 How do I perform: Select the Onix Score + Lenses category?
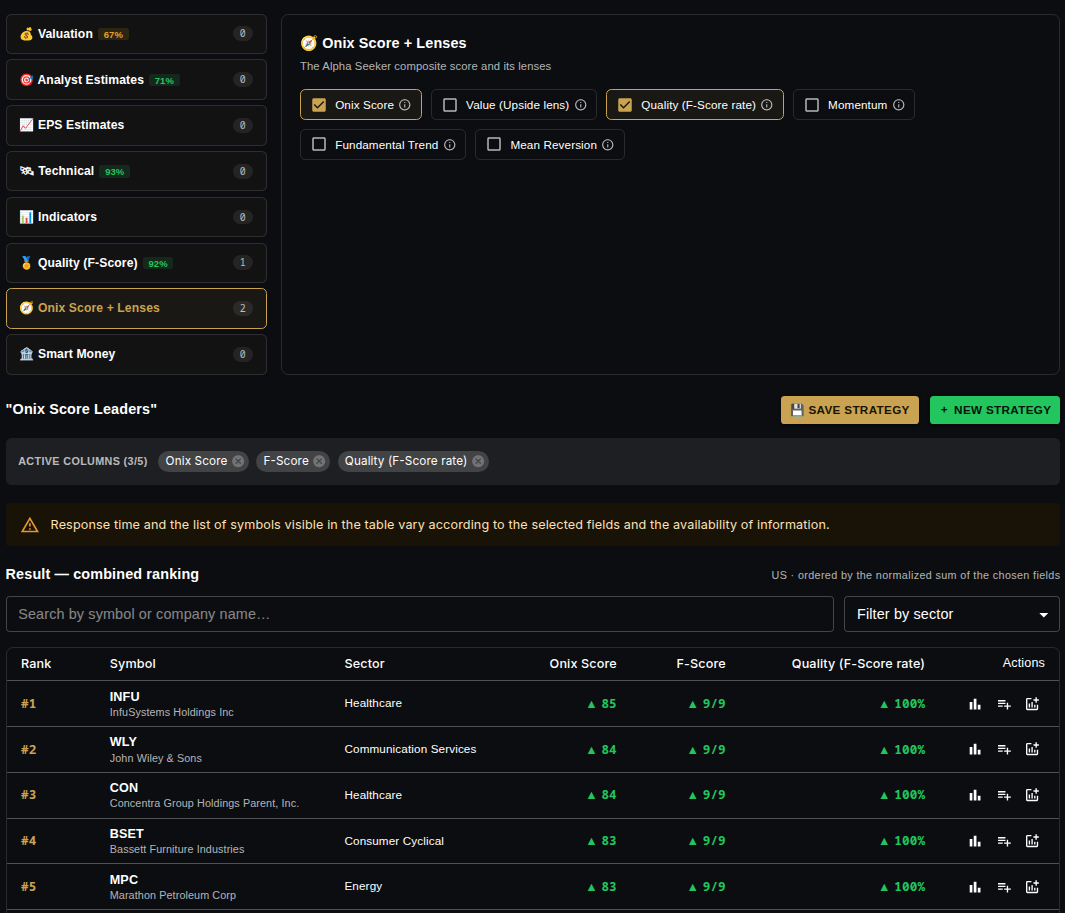(x=137, y=308)
